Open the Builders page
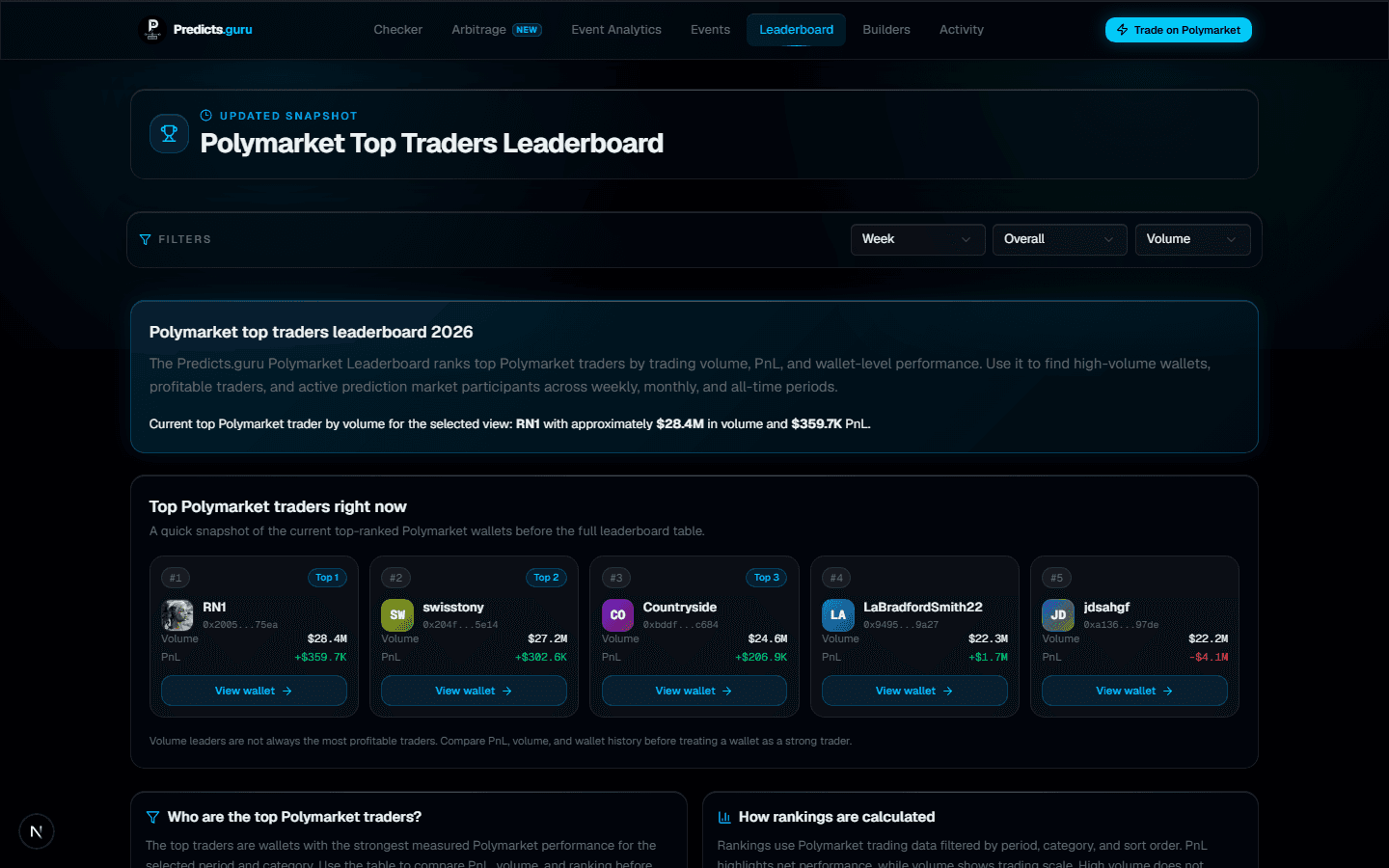This screenshot has width=1389, height=868. click(886, 30)
